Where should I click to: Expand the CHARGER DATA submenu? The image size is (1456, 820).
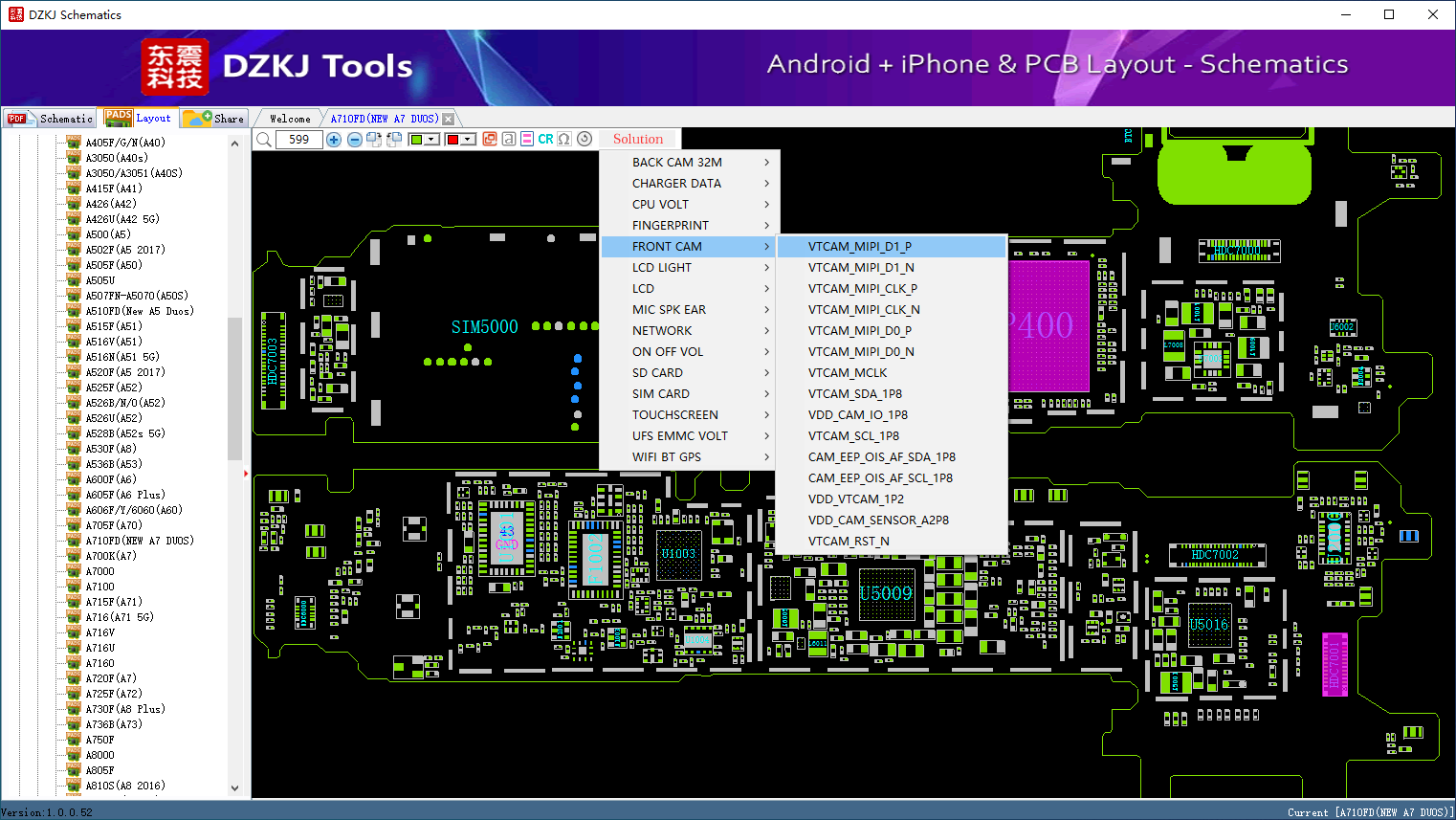pyautogui.click(x=689, y=184)
